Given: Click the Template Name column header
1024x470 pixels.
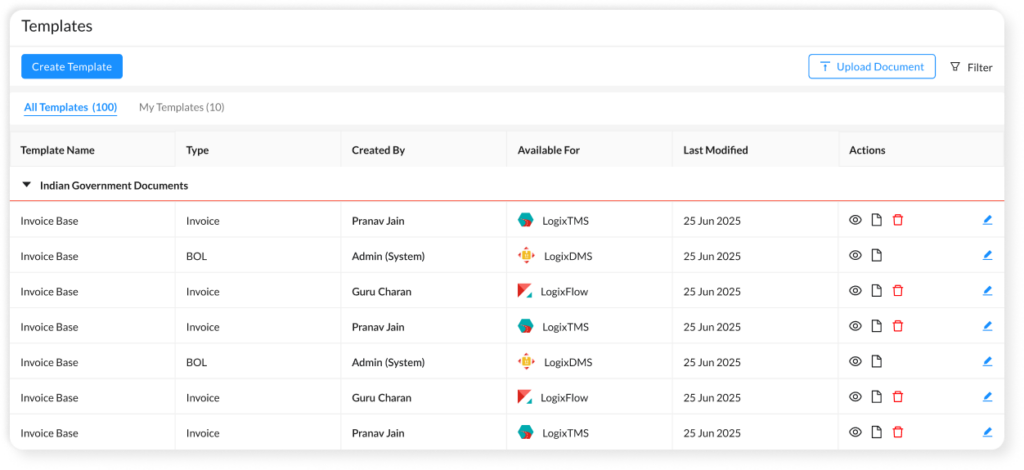Looking at the screenshot, I should click(x=57, y=150).
